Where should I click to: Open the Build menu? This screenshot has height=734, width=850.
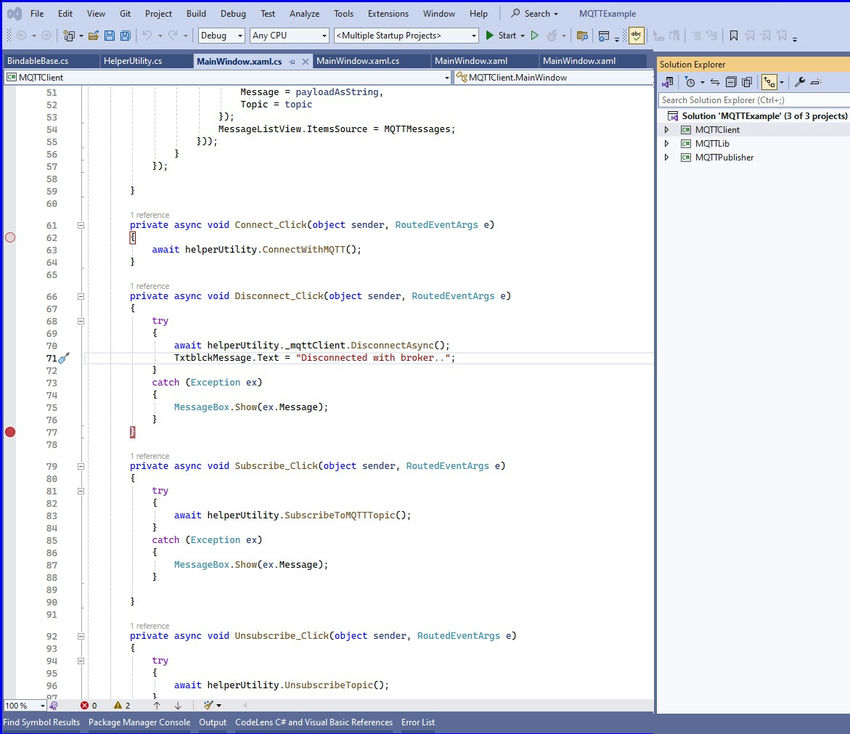pos(196,14)
